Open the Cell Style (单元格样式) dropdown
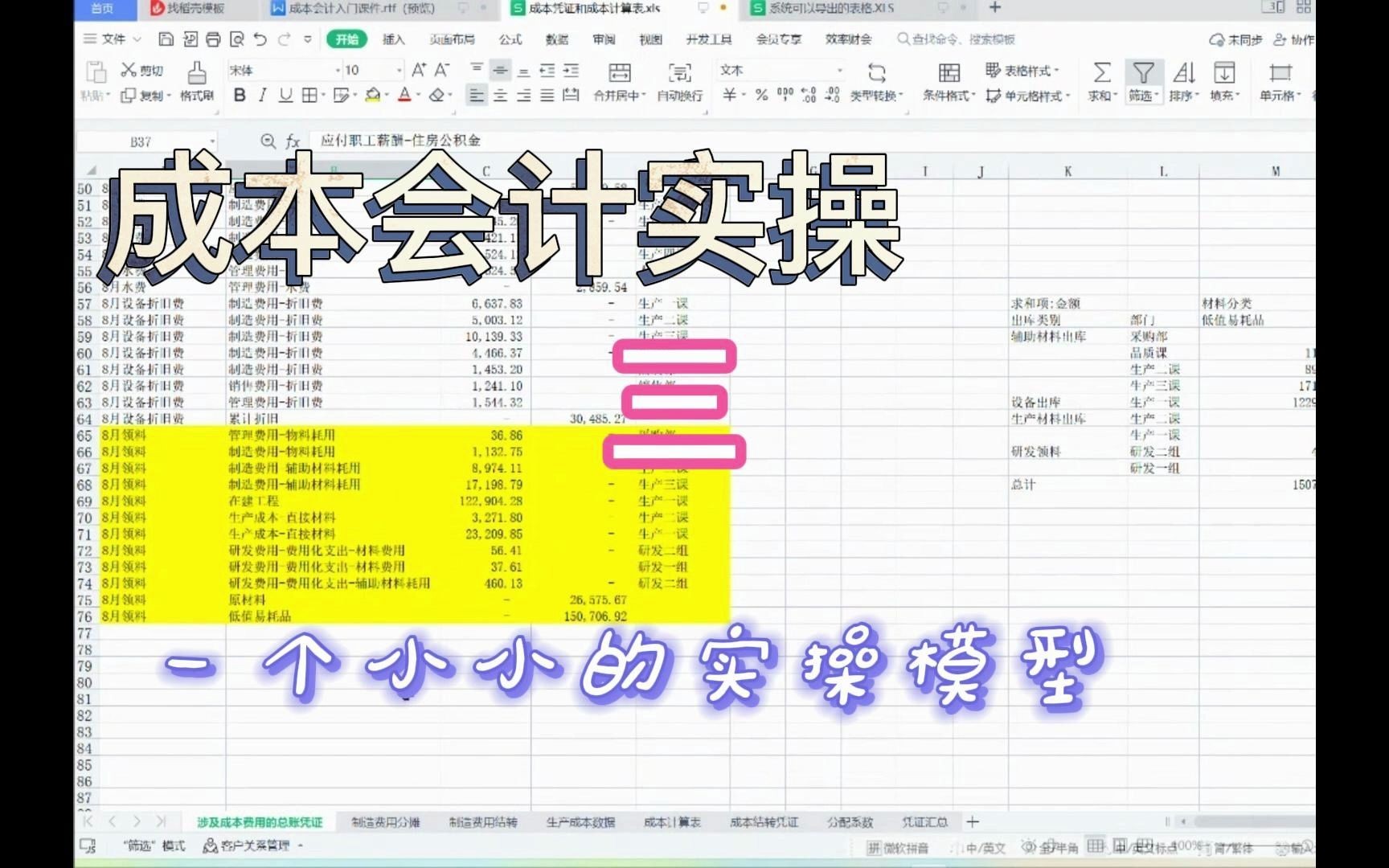1389x868 pixels. (1029, 96)
